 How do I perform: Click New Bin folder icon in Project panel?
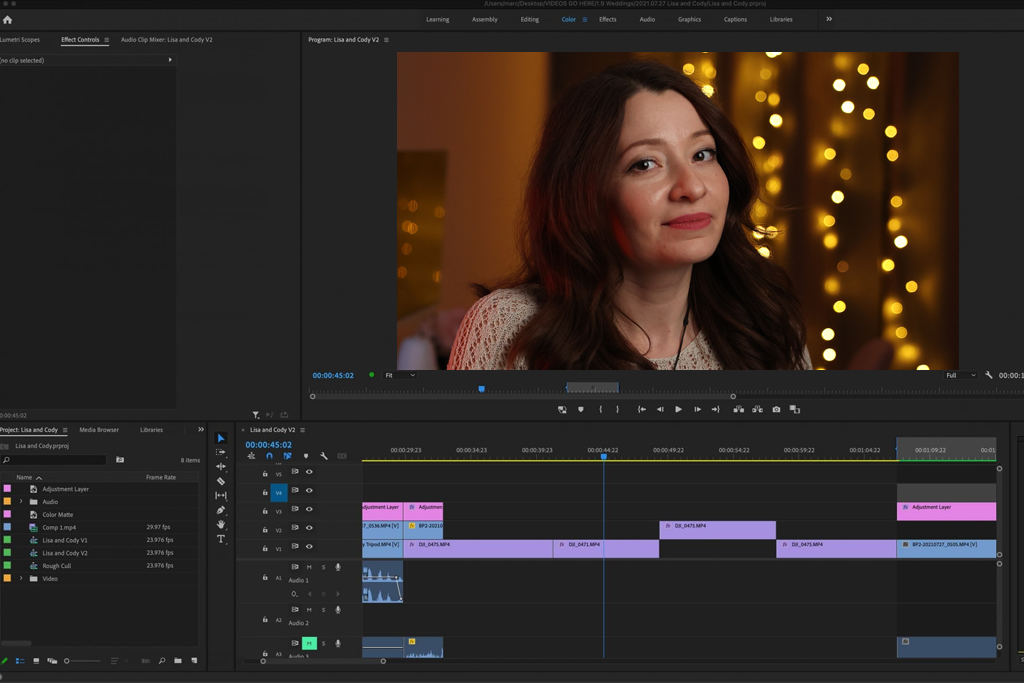(x=178, y=661)
